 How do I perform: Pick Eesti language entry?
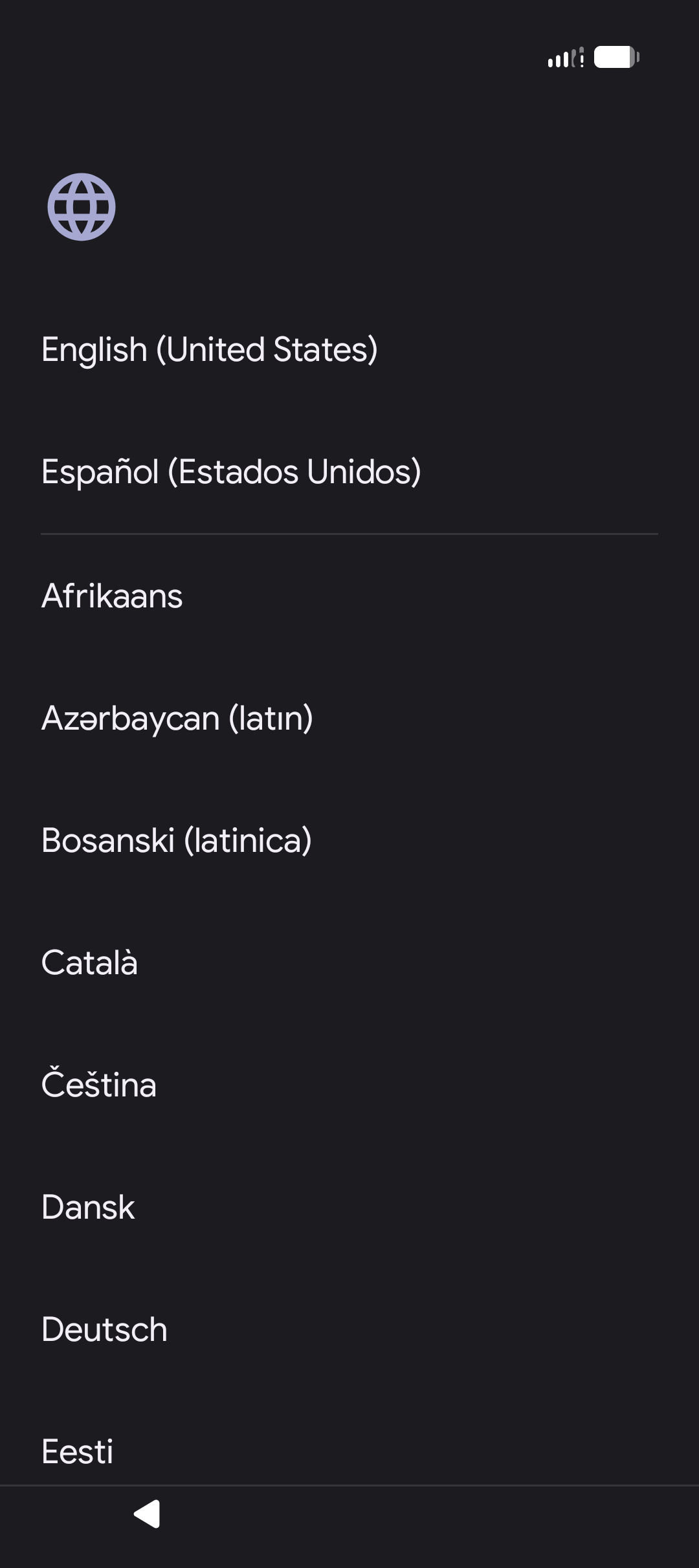tap(77, 1452)
